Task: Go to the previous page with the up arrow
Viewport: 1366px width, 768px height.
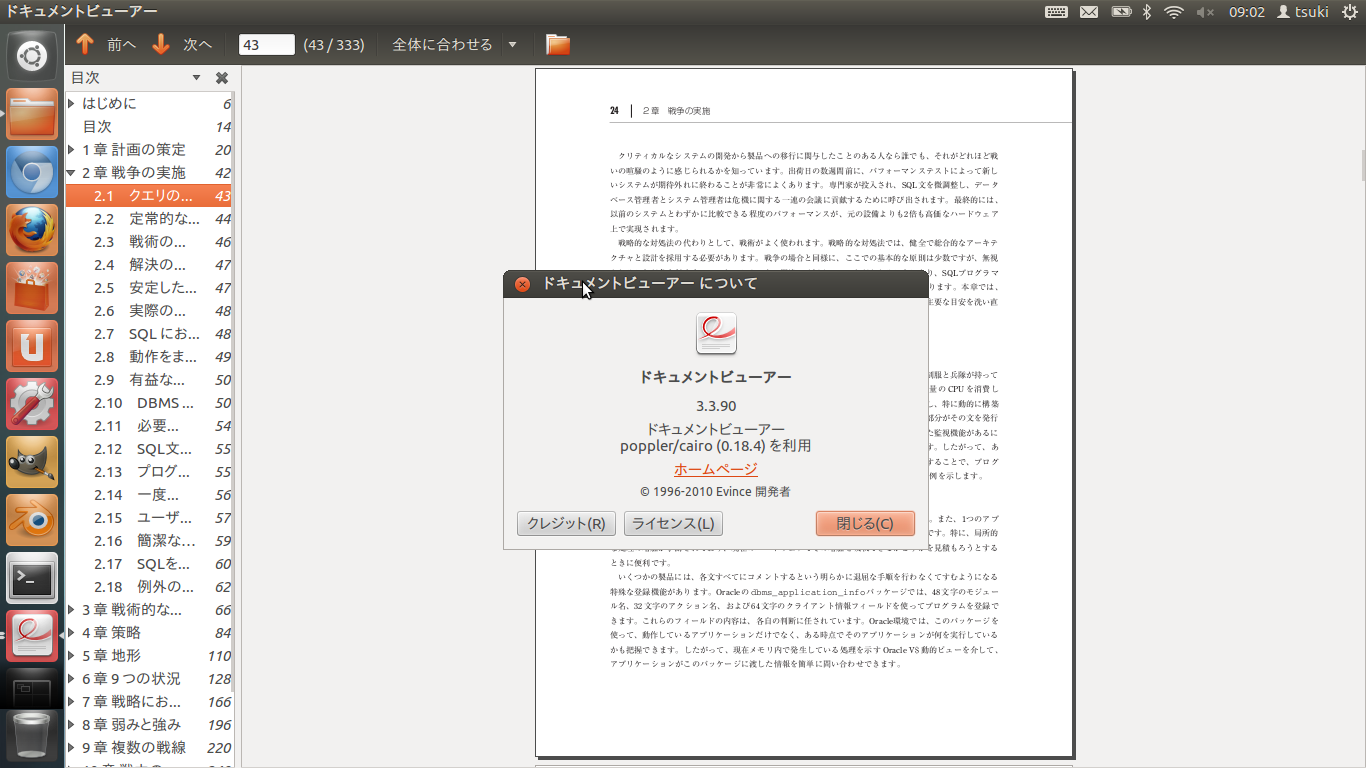Action: point(85,44)
